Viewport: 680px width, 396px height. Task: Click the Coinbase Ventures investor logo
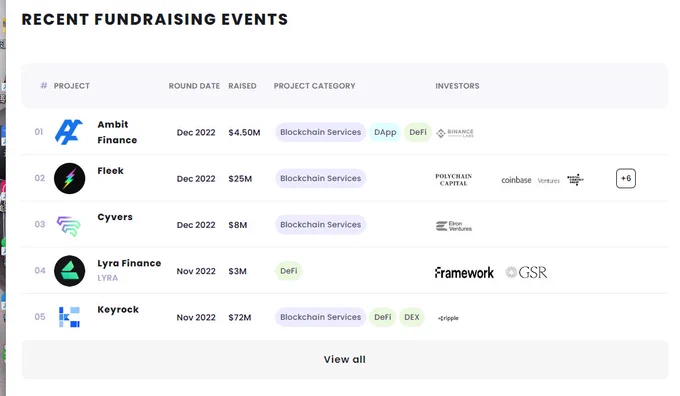pyautogui.click(x=530, y=180)
